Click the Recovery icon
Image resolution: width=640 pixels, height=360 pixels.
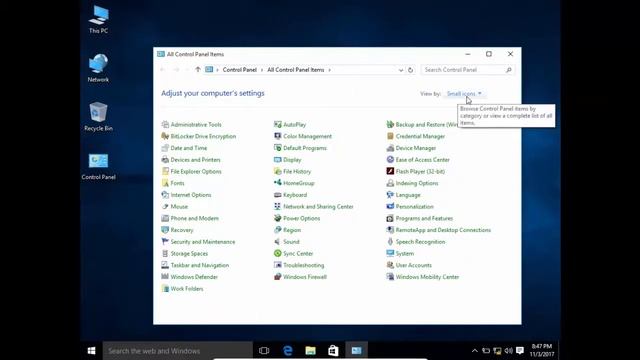165,230
